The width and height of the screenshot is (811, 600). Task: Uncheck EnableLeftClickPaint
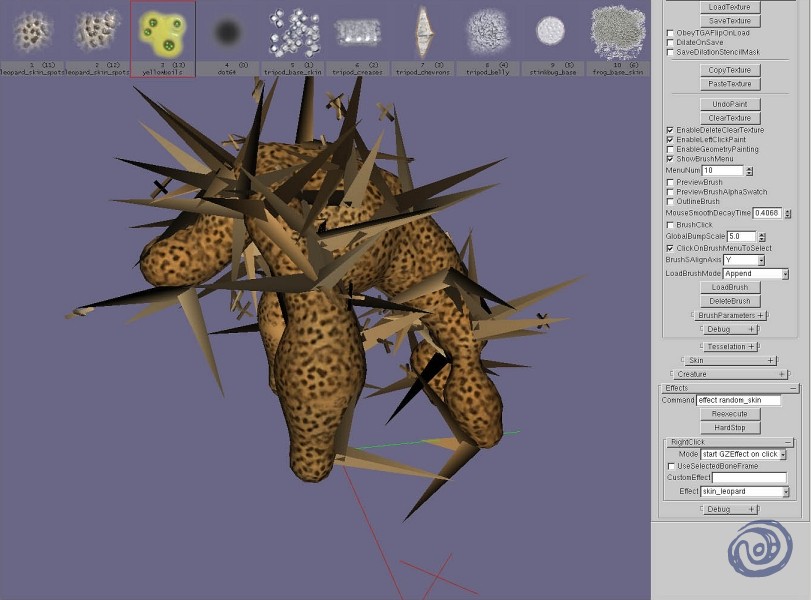point(670,140)
